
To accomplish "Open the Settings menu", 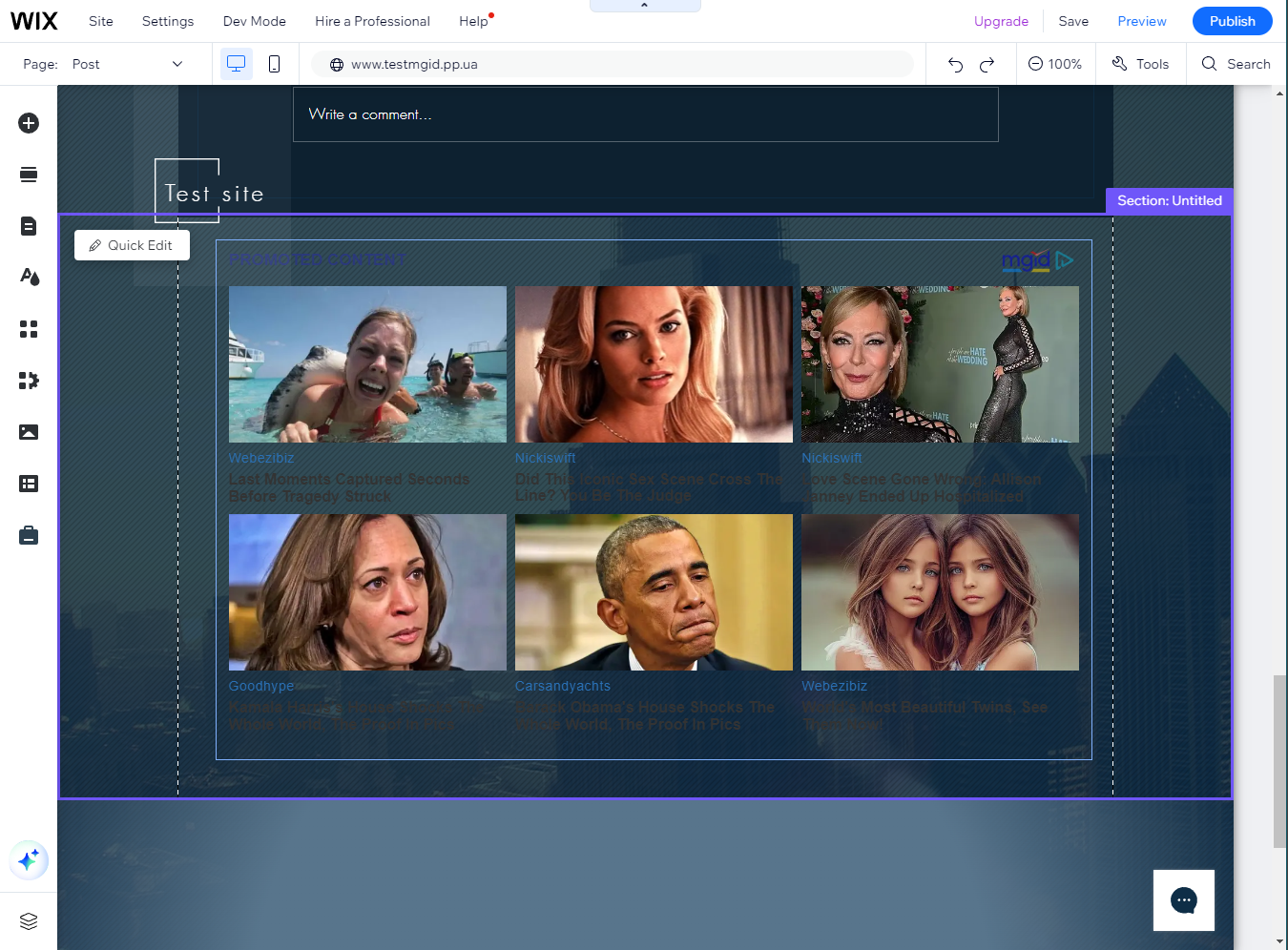I will (168, 21).
